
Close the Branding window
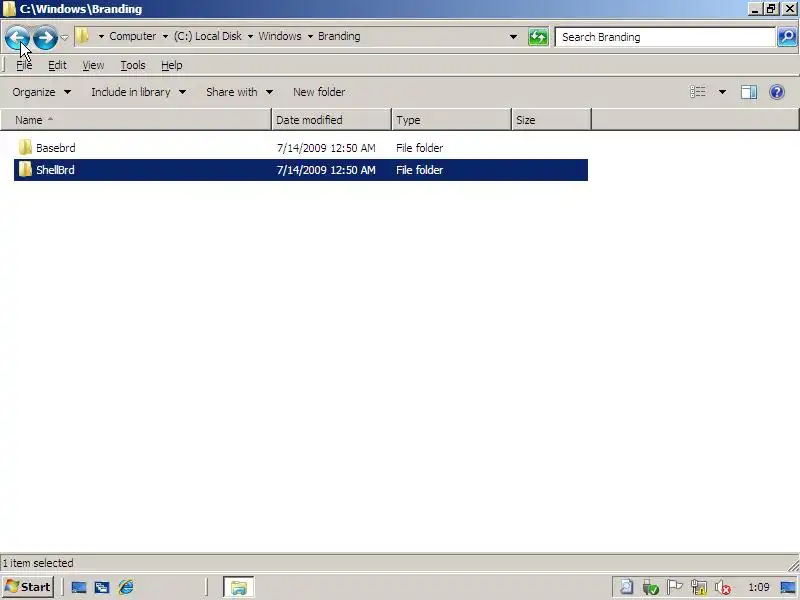(x=789, y=9)
